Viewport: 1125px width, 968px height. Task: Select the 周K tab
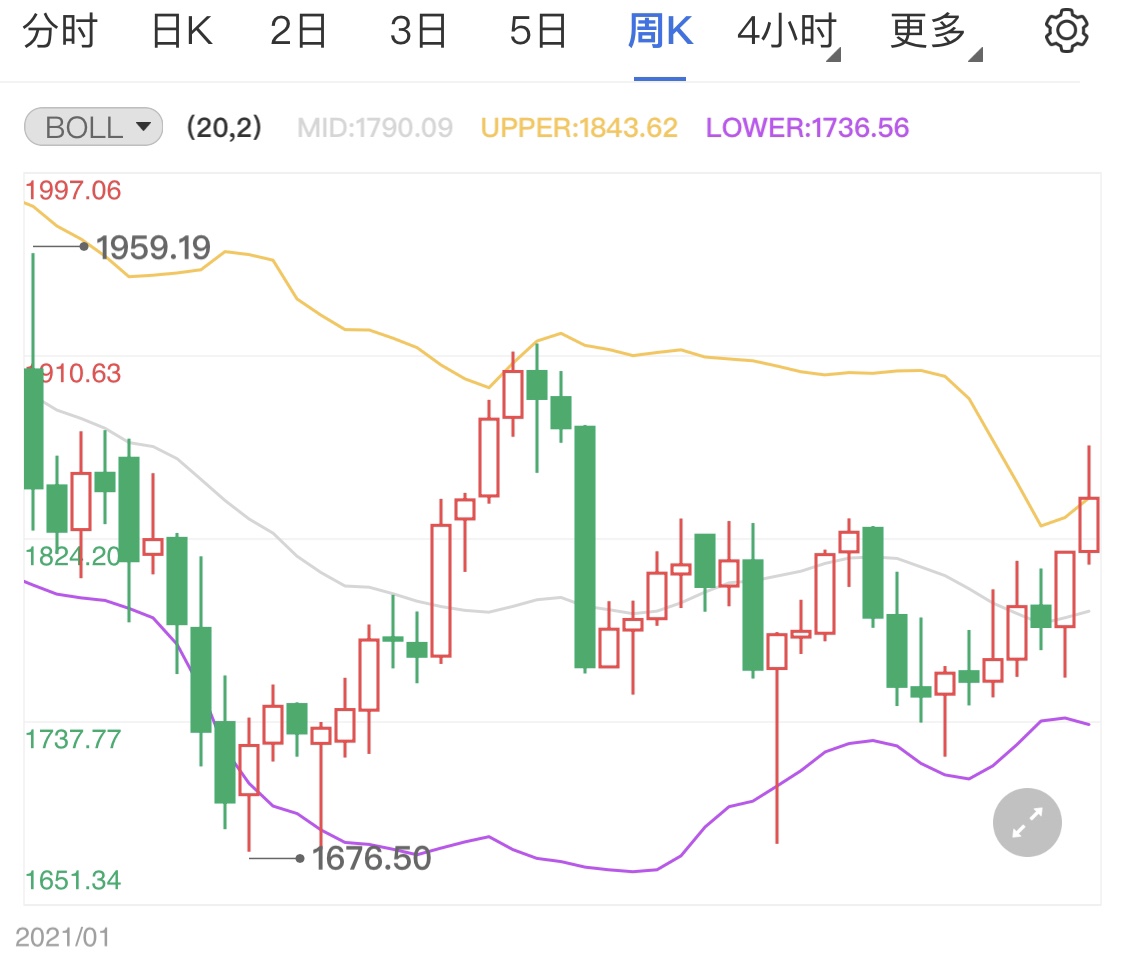pos(660,32)
